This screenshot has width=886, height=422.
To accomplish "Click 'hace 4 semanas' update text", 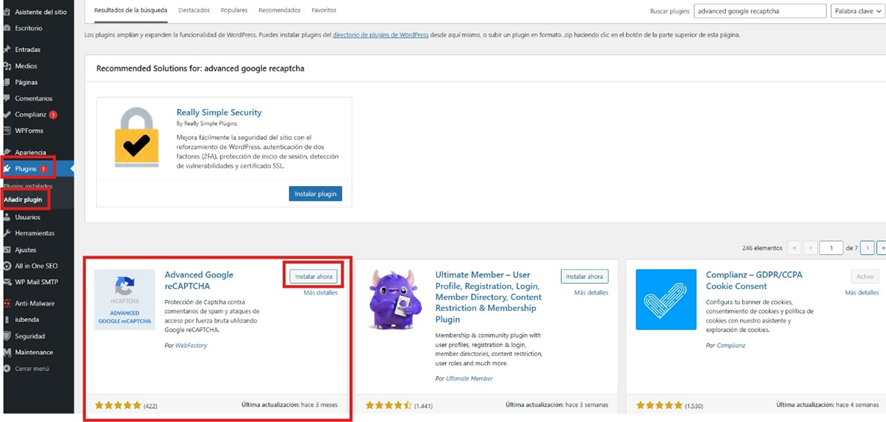I will (x=858, y=405).
